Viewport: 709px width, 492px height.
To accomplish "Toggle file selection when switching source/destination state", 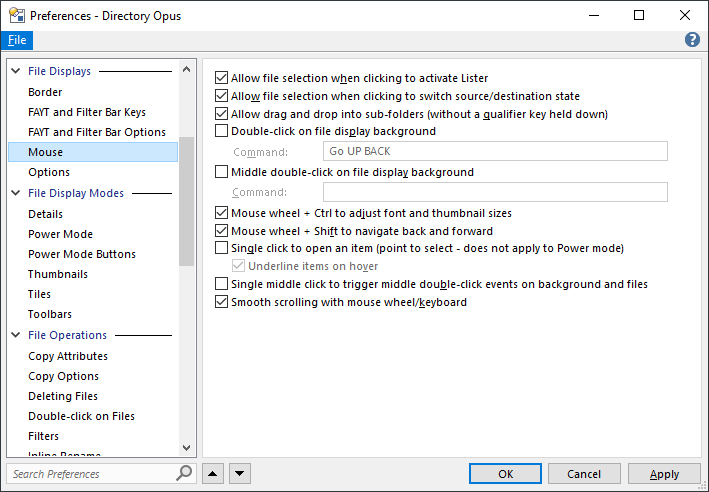I will click(221, 96).
